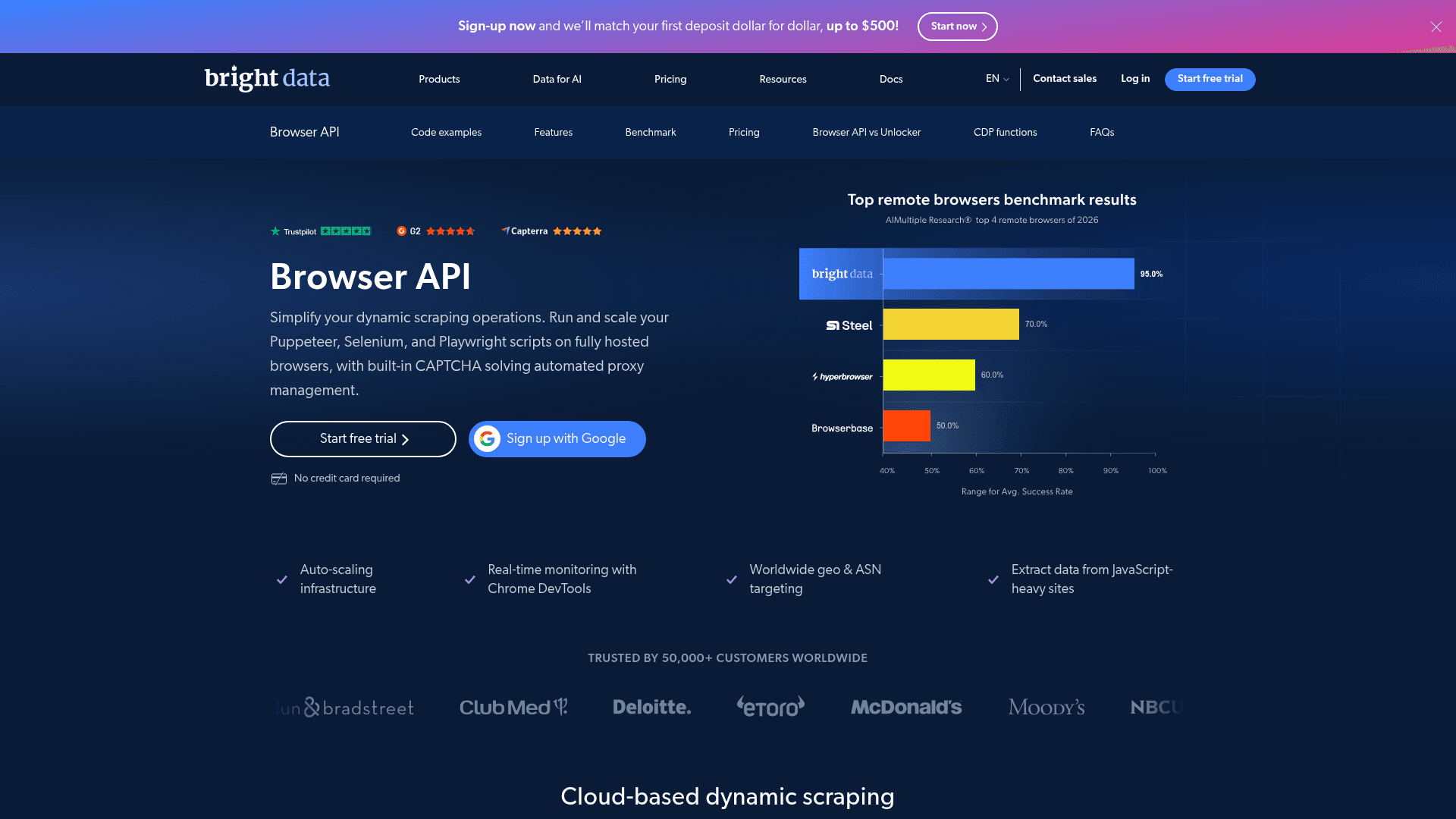Click the Deloitte logo
1456x819 pixels.
[x=652, y=708]
